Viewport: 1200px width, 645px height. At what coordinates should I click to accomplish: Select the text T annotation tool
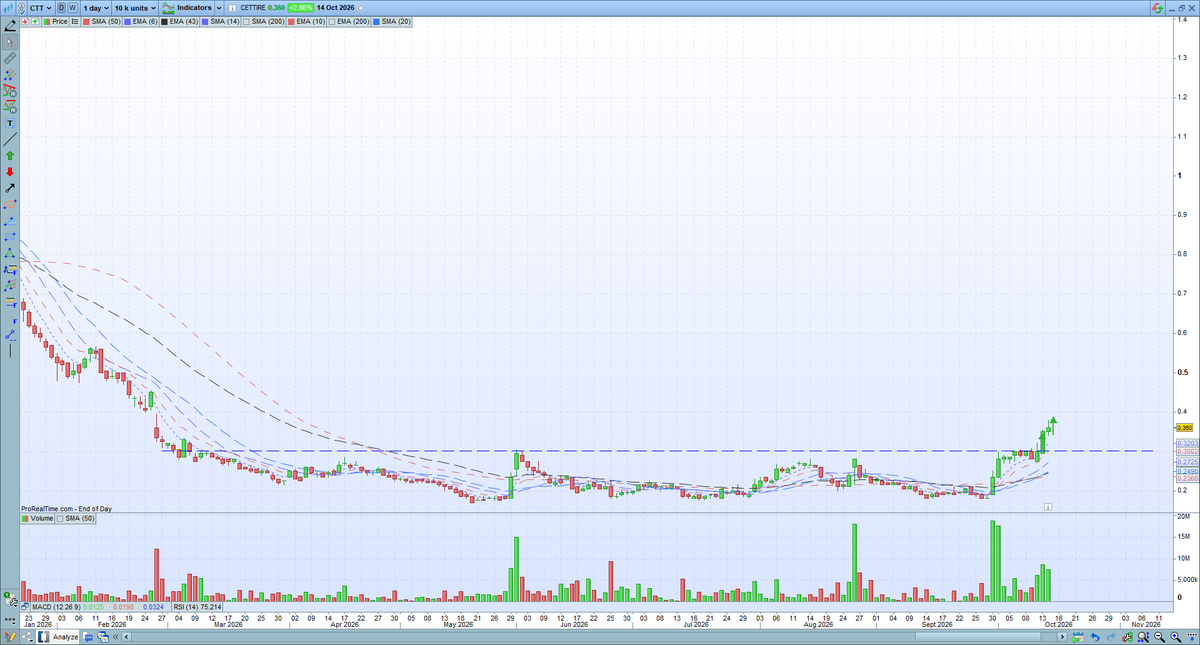point(10,122)
